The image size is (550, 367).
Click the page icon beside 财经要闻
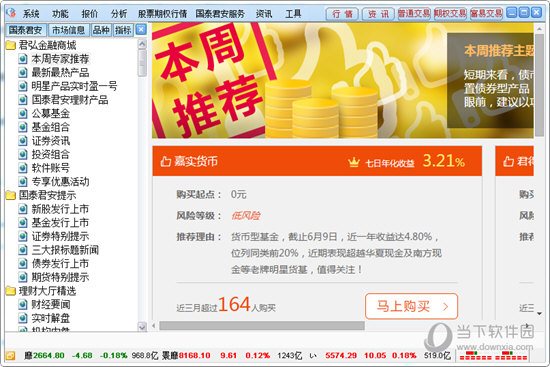pos(23,305)
